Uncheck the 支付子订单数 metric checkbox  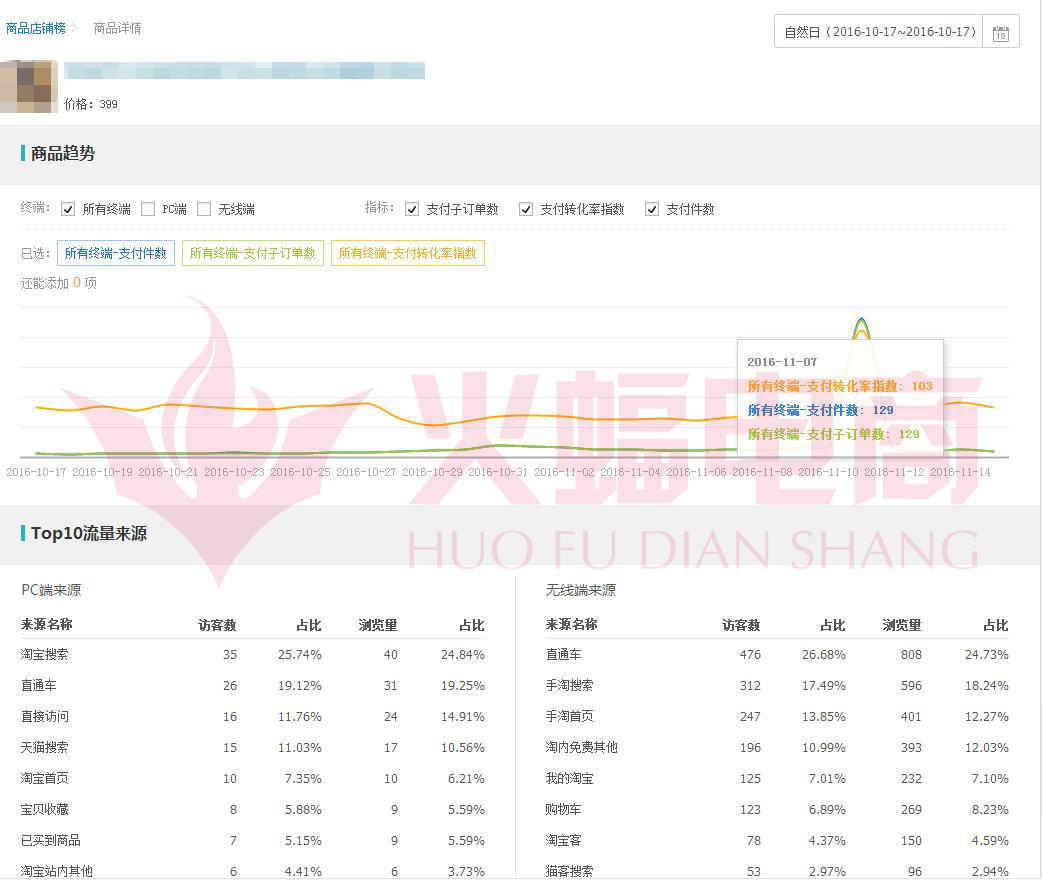pos(412,209)
